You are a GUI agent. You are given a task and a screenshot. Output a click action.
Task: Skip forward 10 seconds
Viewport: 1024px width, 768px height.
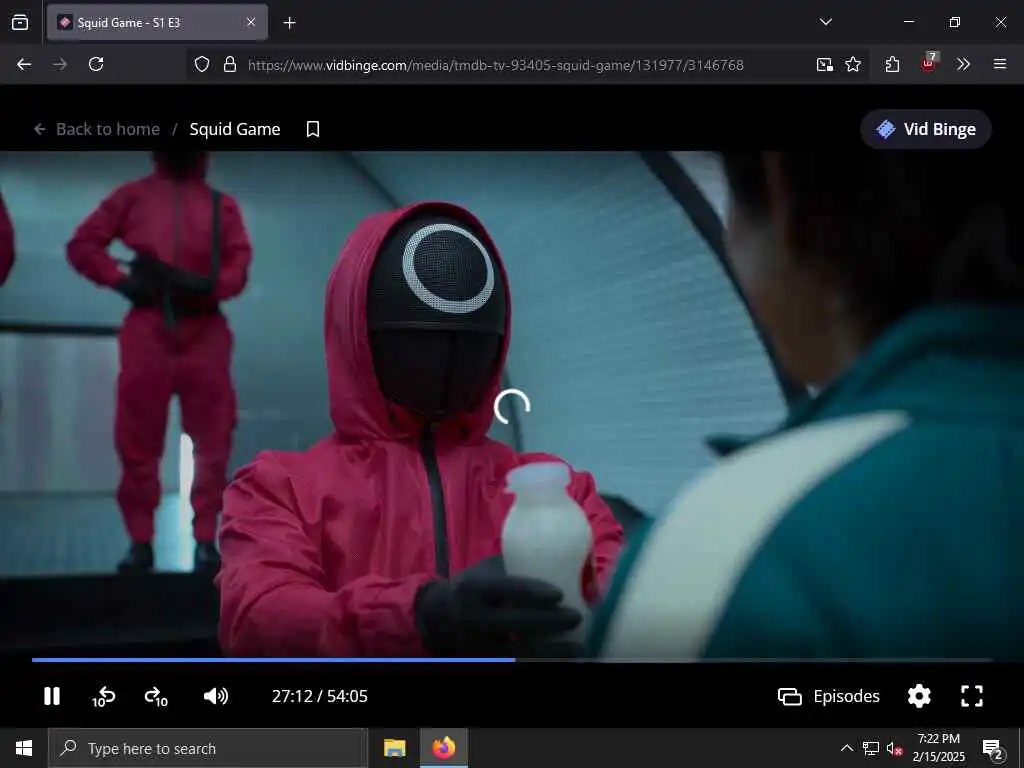156,697
